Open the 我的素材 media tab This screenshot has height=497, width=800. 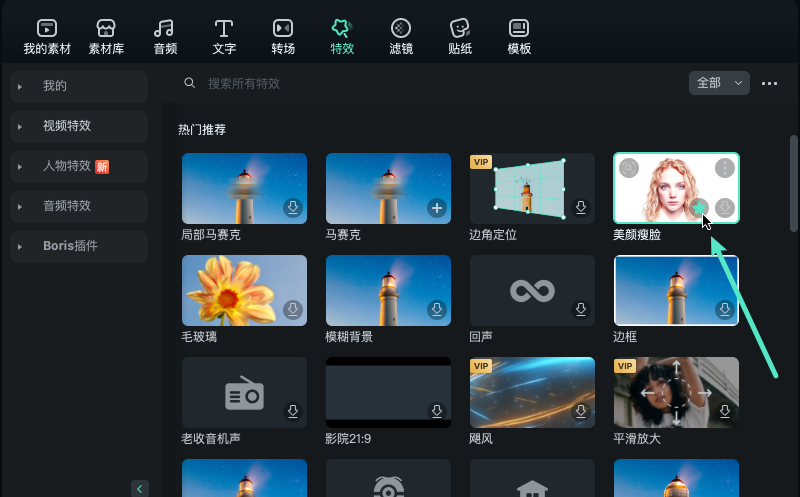coord(47,37)
